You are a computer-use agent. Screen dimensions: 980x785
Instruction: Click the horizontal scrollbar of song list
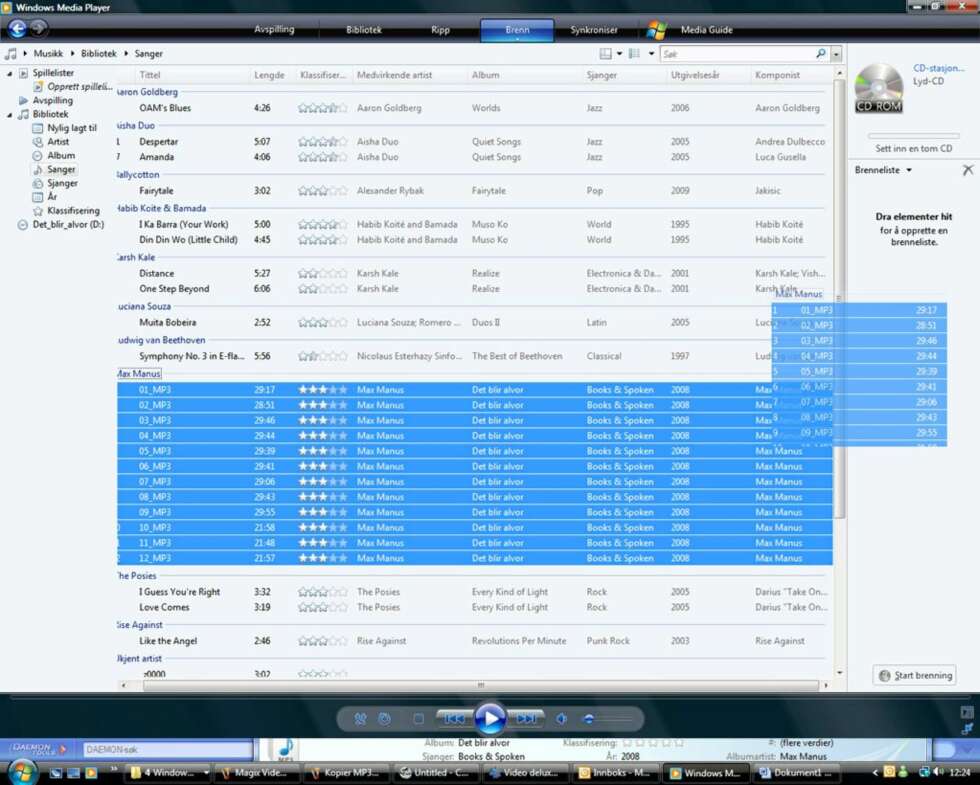(481, 686)
